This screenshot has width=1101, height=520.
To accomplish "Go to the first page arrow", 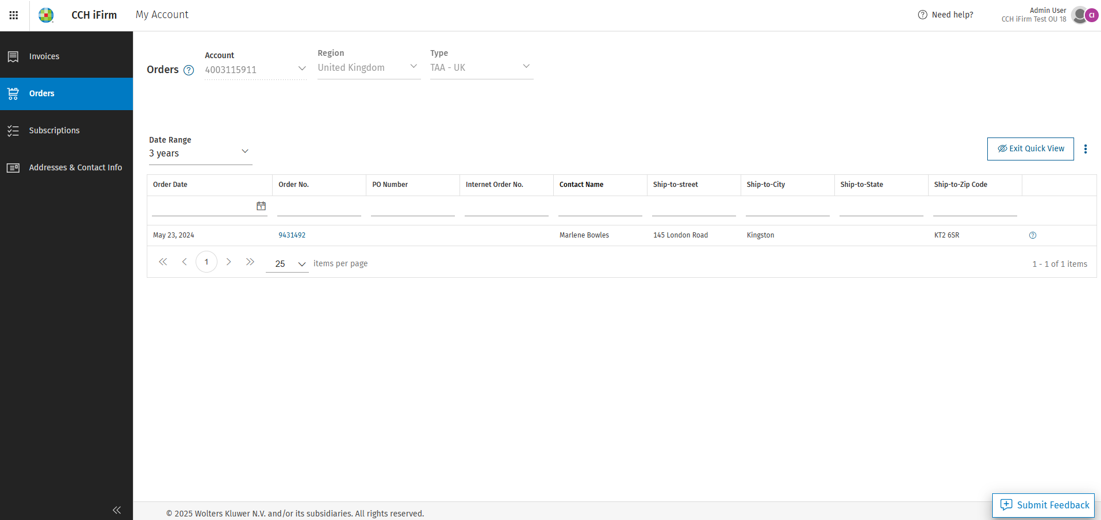I will 163,262.
